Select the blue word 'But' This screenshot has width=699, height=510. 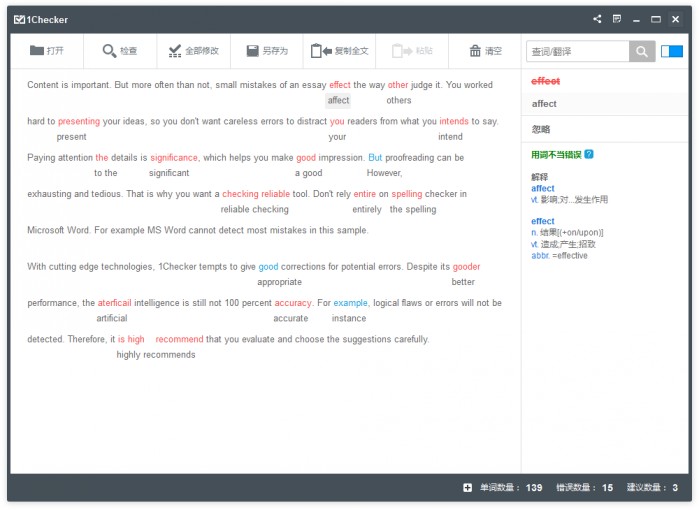click(x=375, y=158)
